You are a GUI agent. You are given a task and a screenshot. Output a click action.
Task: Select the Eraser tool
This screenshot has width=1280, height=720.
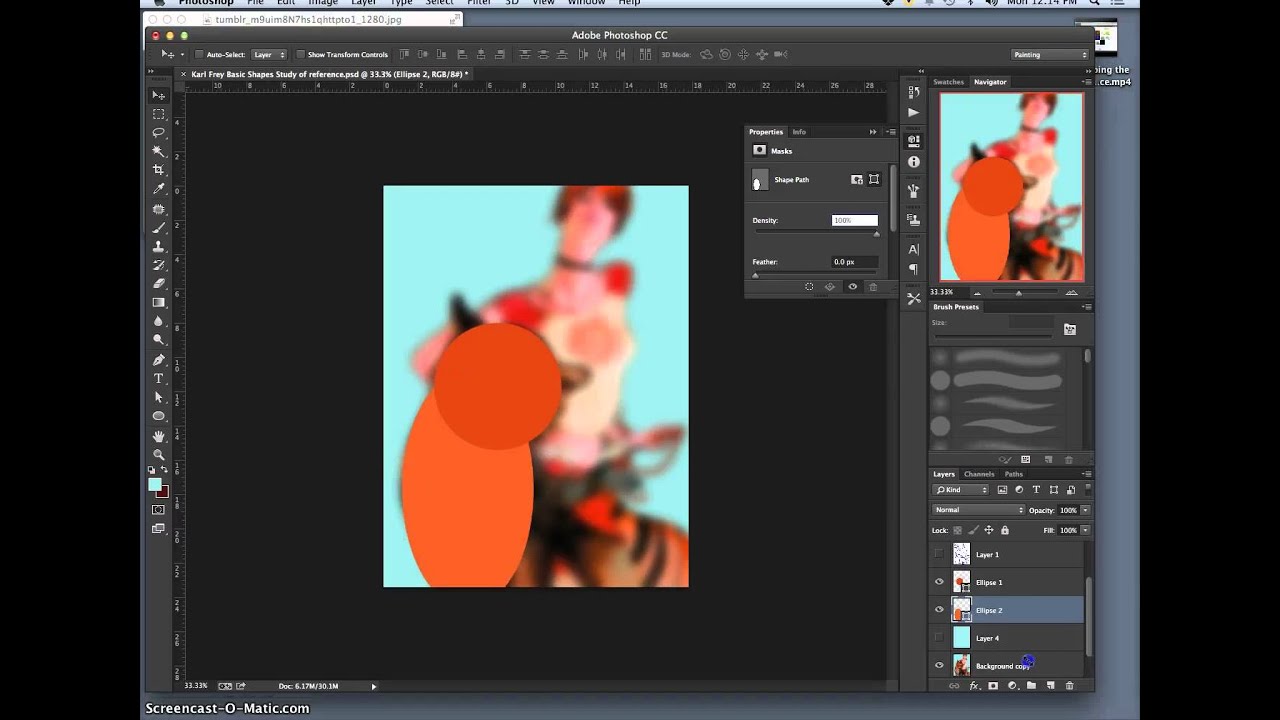[158, 283]
